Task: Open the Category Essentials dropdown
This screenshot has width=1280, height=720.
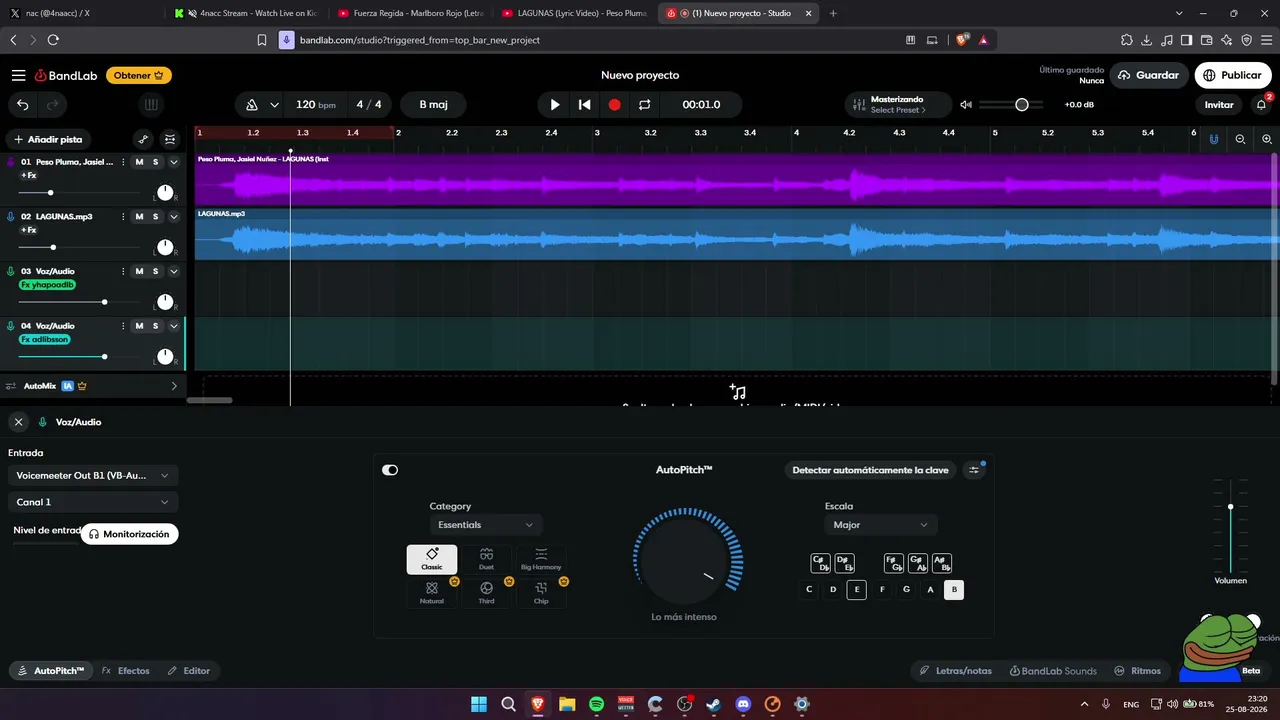Action: (486, 525)
